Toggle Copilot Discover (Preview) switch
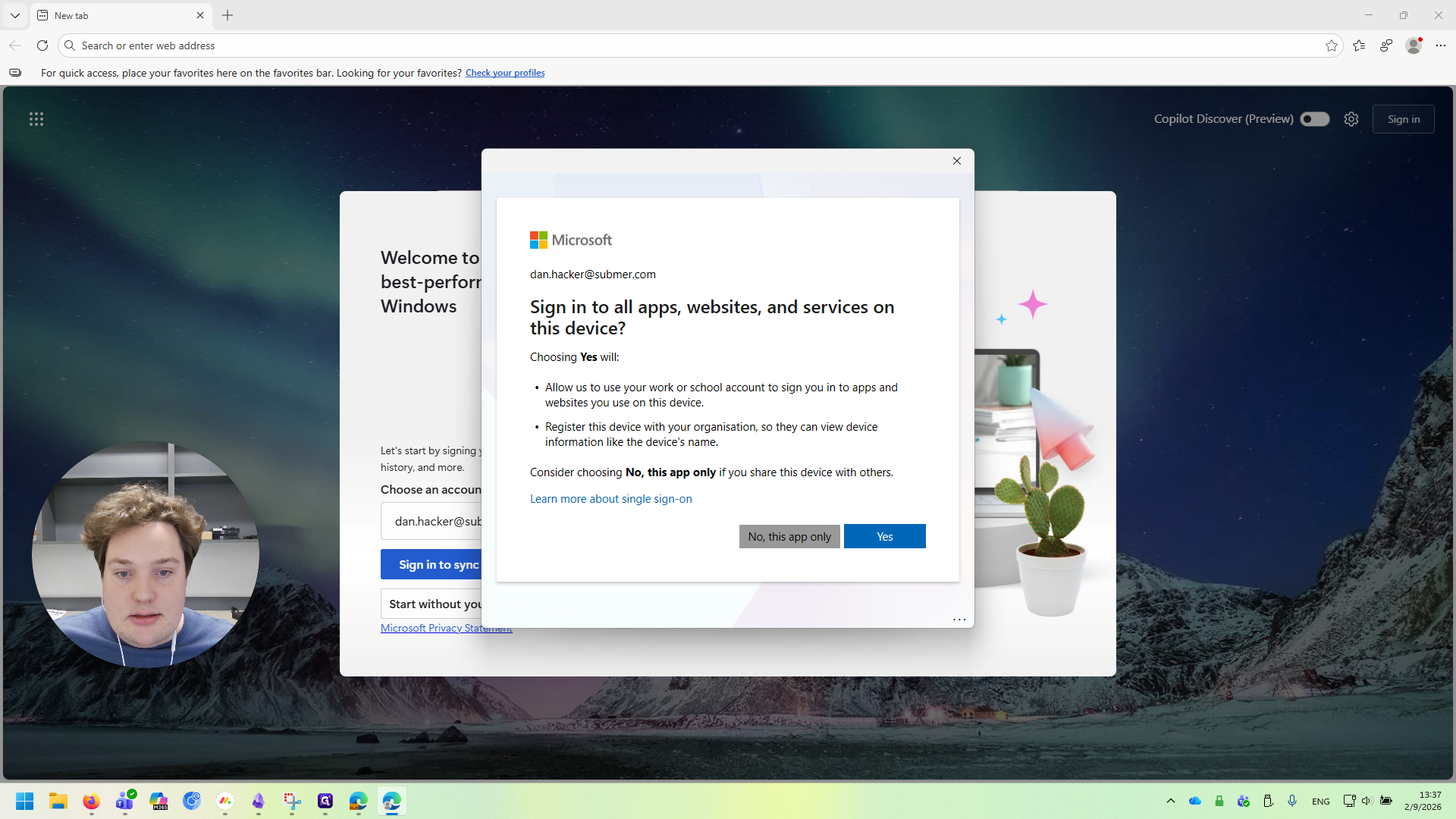Screen dimensions: 1456x819 point(1315,119)
